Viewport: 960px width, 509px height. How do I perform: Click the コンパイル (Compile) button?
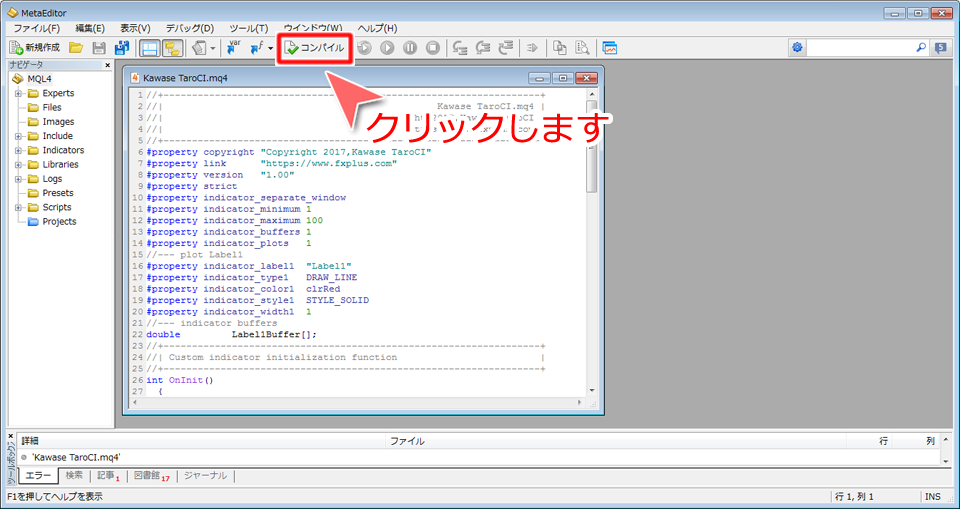point(315,47)
